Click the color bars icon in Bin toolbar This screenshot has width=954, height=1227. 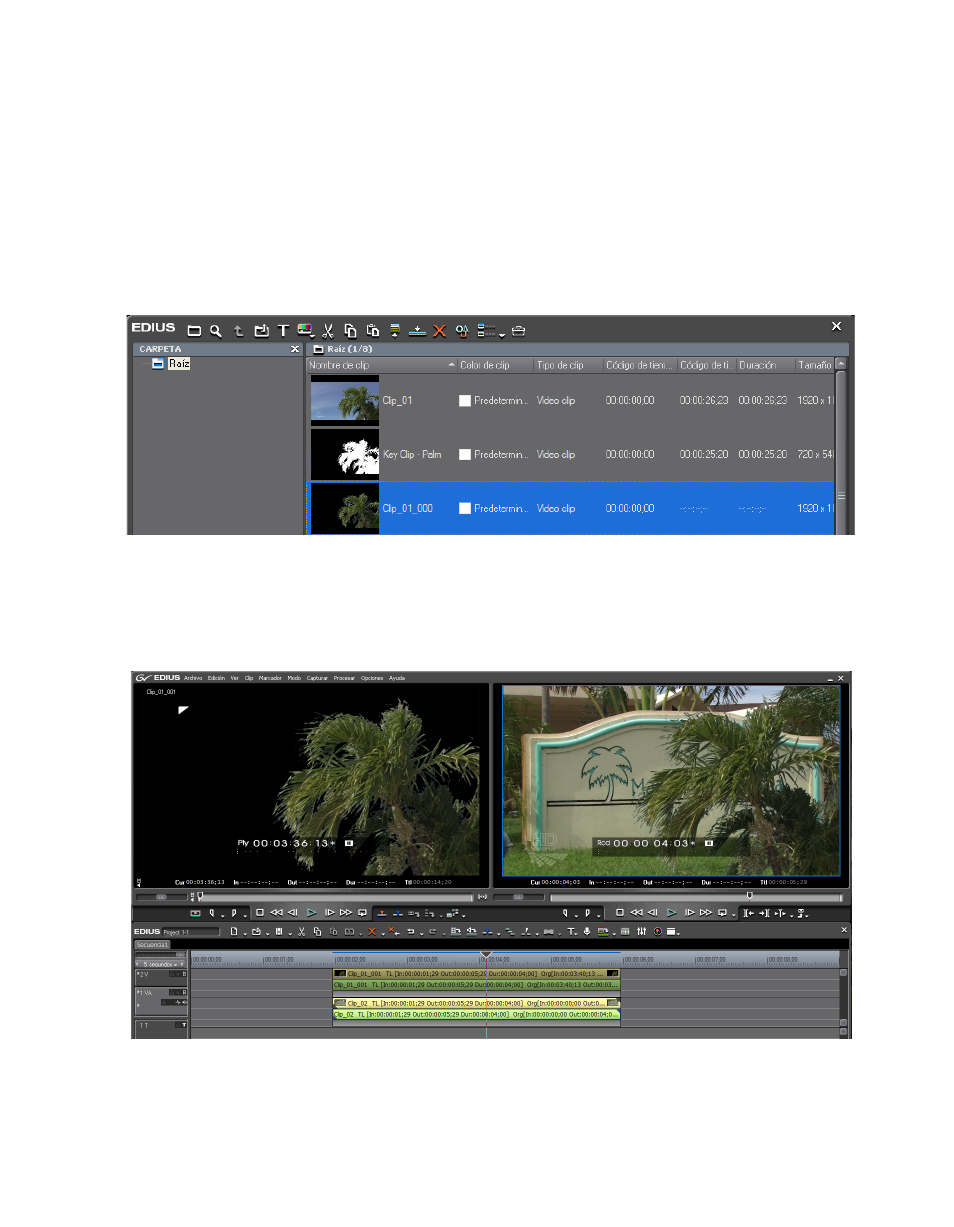[x=305, y=330]
